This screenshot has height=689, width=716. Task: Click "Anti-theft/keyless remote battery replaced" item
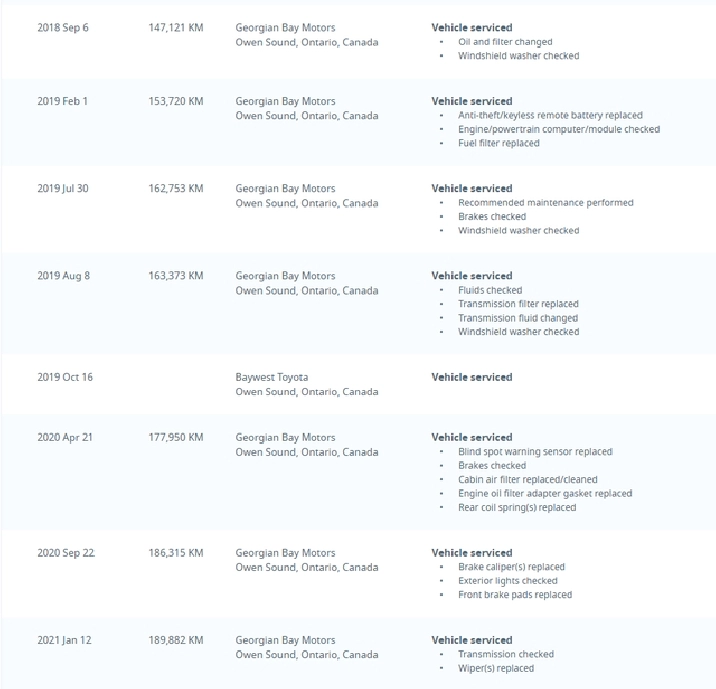[x=550, y=116]
